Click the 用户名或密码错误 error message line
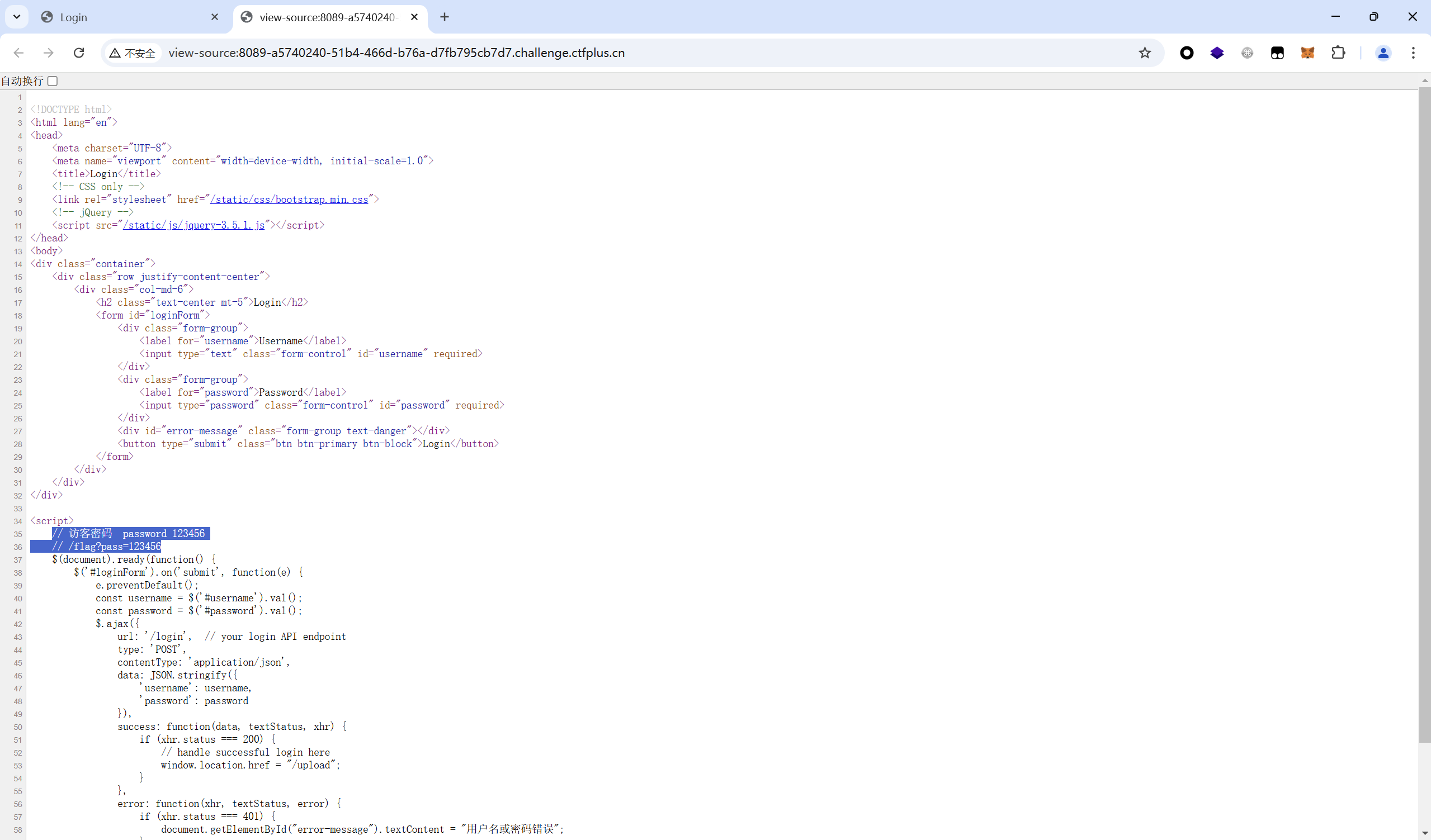The width and height of the screenshot is (1431, 840). [x=363, y=829]
